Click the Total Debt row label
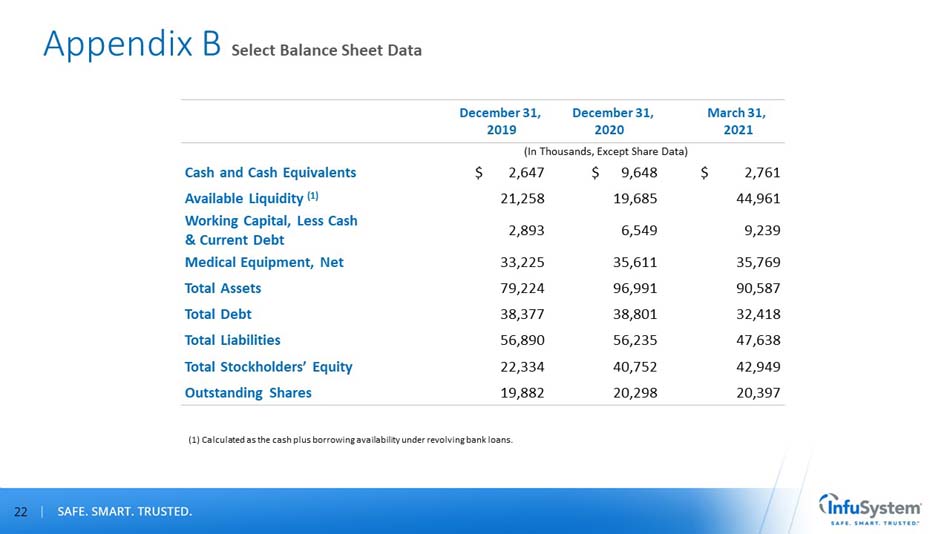 pos(217,314)
